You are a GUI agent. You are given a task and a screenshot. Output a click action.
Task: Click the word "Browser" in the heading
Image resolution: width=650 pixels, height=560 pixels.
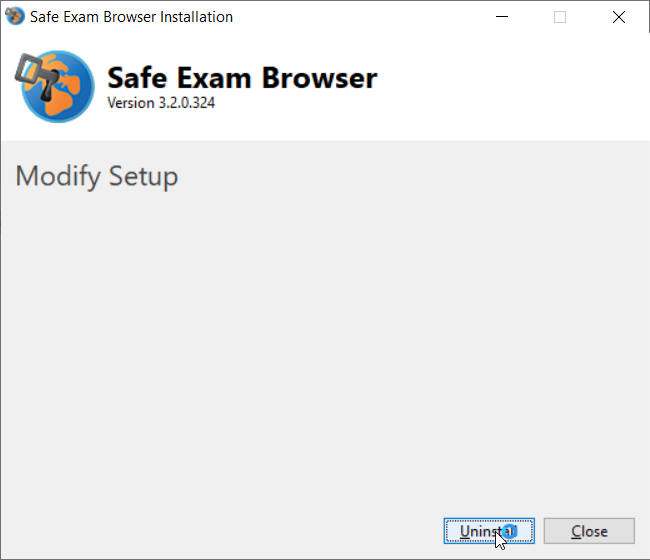tap(320, 78)
